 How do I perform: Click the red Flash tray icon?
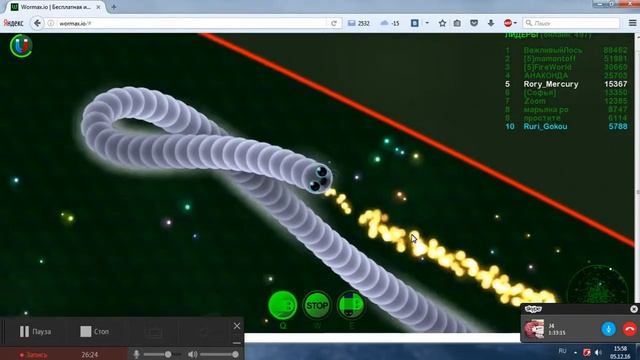[x=587, y=352]
